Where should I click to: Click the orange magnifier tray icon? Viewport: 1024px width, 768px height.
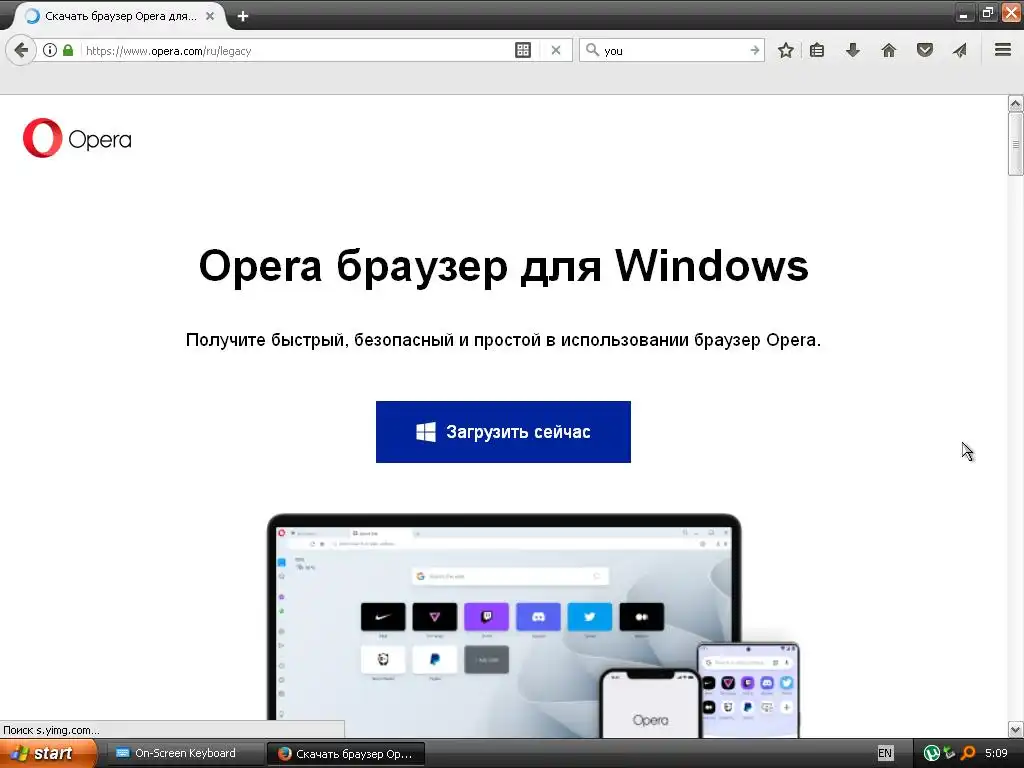968,753
